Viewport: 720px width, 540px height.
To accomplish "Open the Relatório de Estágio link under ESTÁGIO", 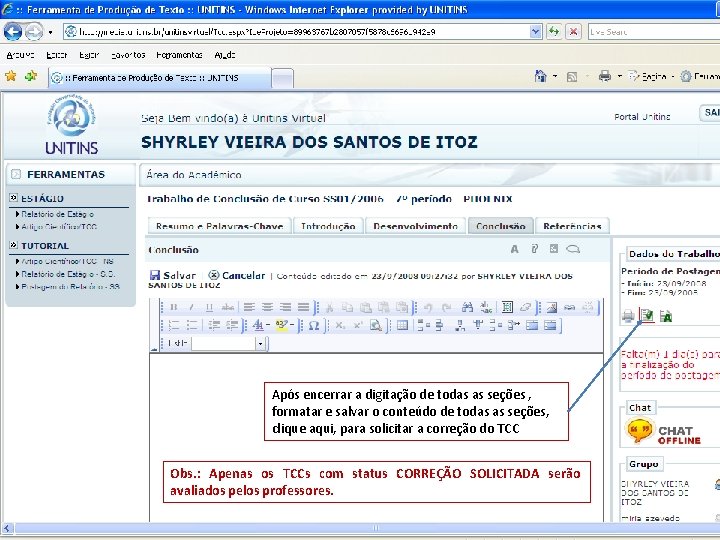I will [58, 214].
